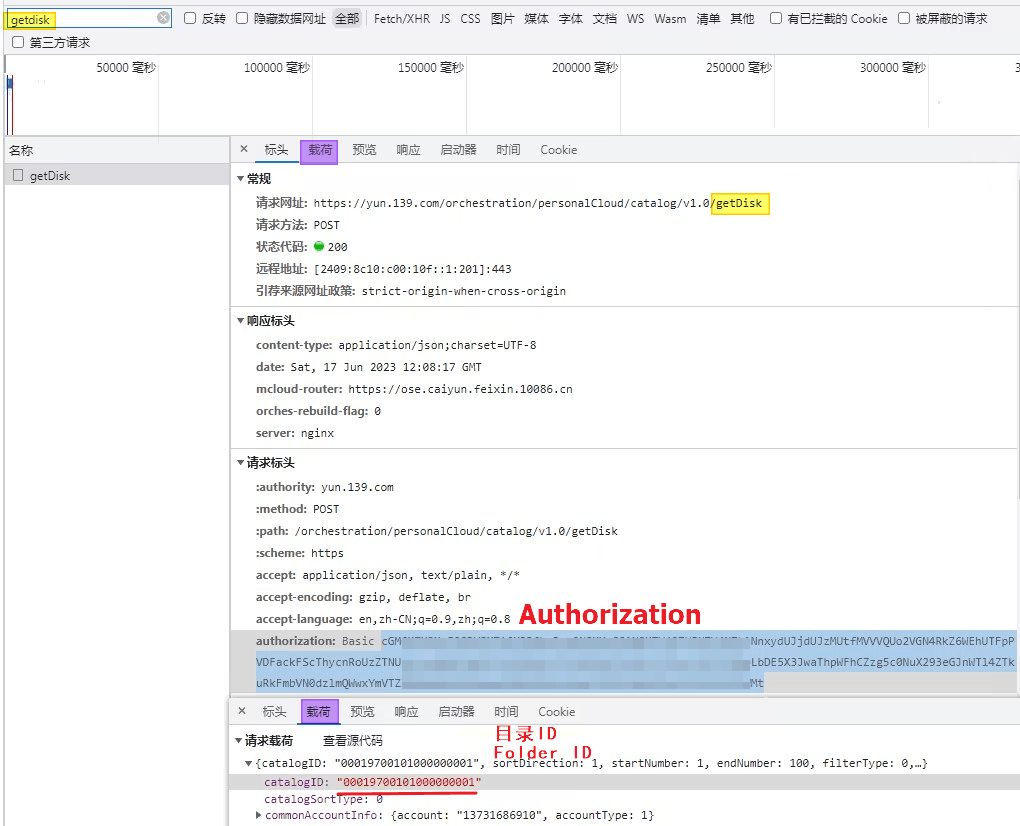
Task: Switch to the 响应 tab in upper panel
Action: 408,150
